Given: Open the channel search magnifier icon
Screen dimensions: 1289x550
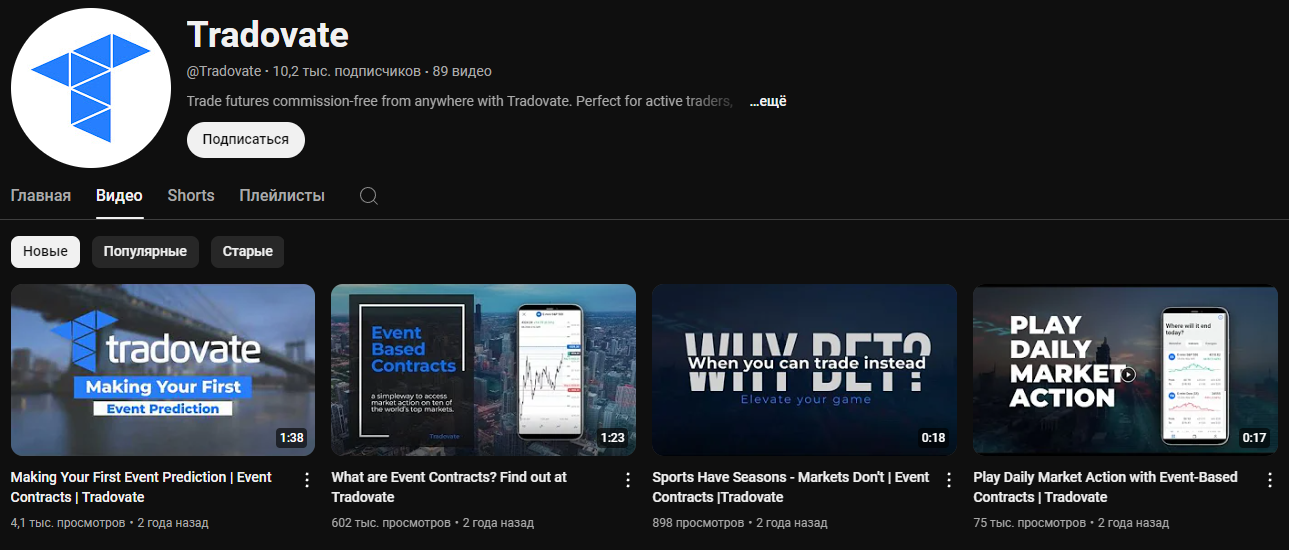Looking at the screenshot, I should pos(368,196).
